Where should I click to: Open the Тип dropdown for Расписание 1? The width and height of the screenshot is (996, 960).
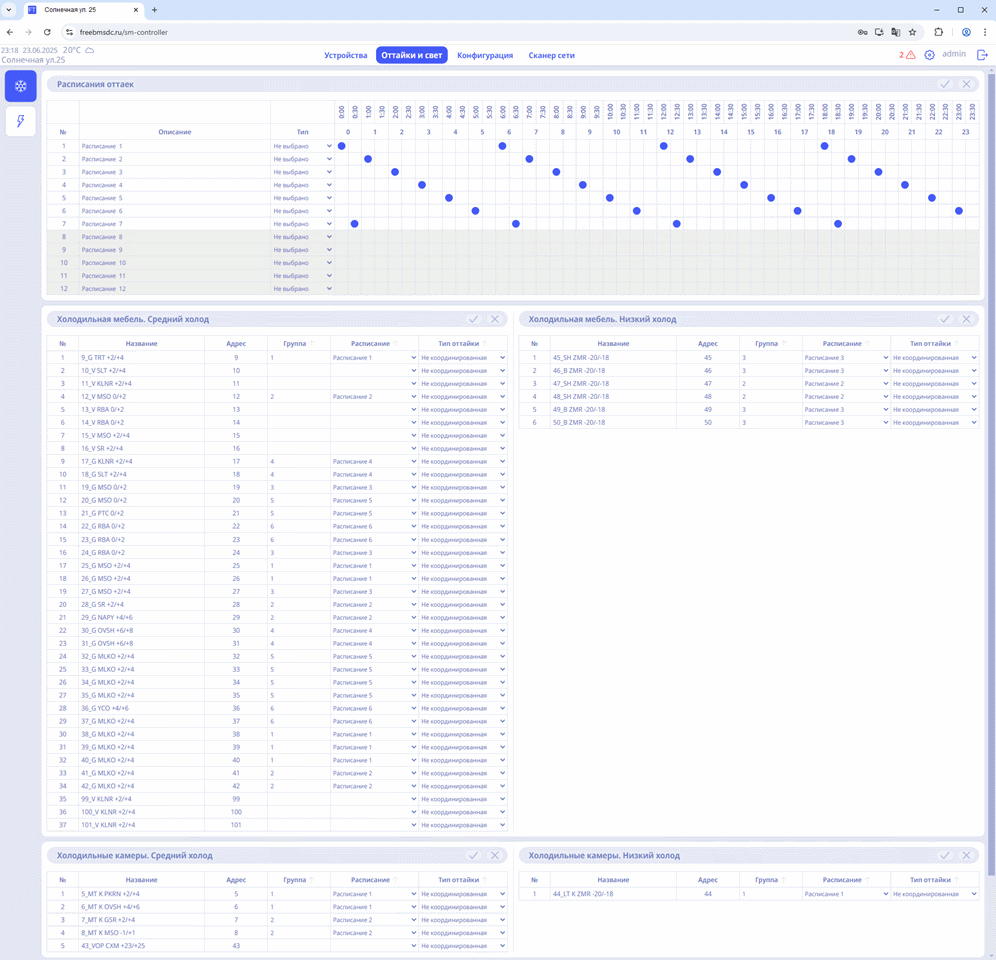[x=302, y=146]
